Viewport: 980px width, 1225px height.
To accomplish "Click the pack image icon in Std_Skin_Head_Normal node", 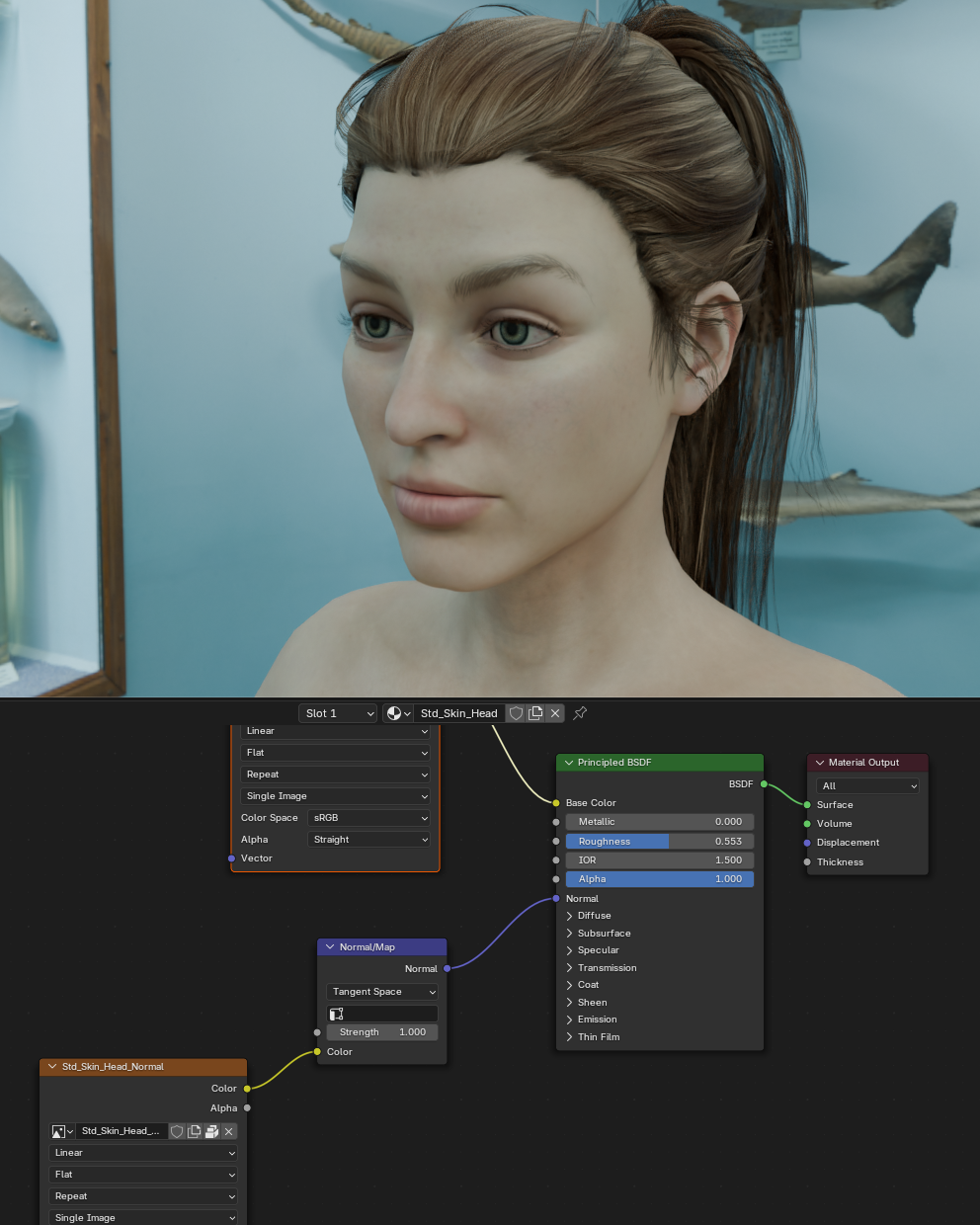I will (211, 1131).
